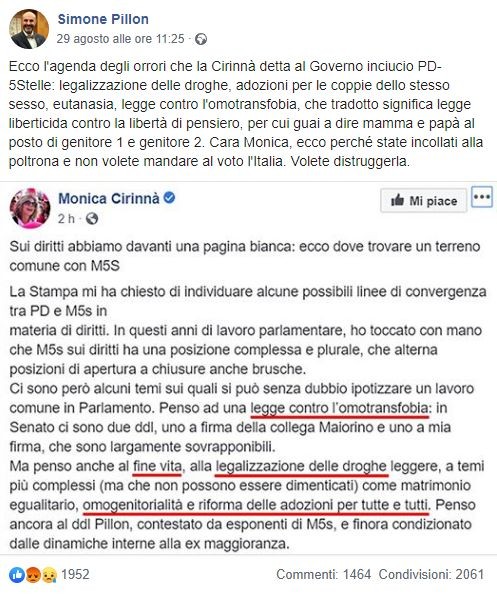Open the 29 agosto alle ore 11:25 timestamp
This screenshot has height=594, width=497.
[x=120, y=39]
